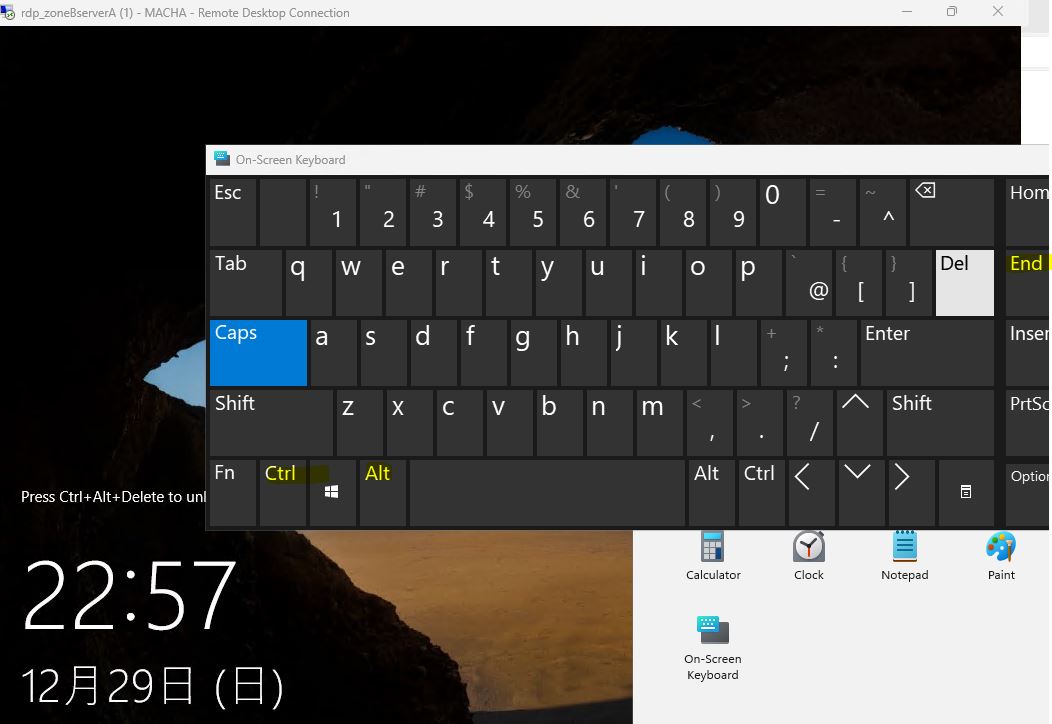Toggle the left Shift key
The width and height of the screenshot is (1052, 724).
271,423
